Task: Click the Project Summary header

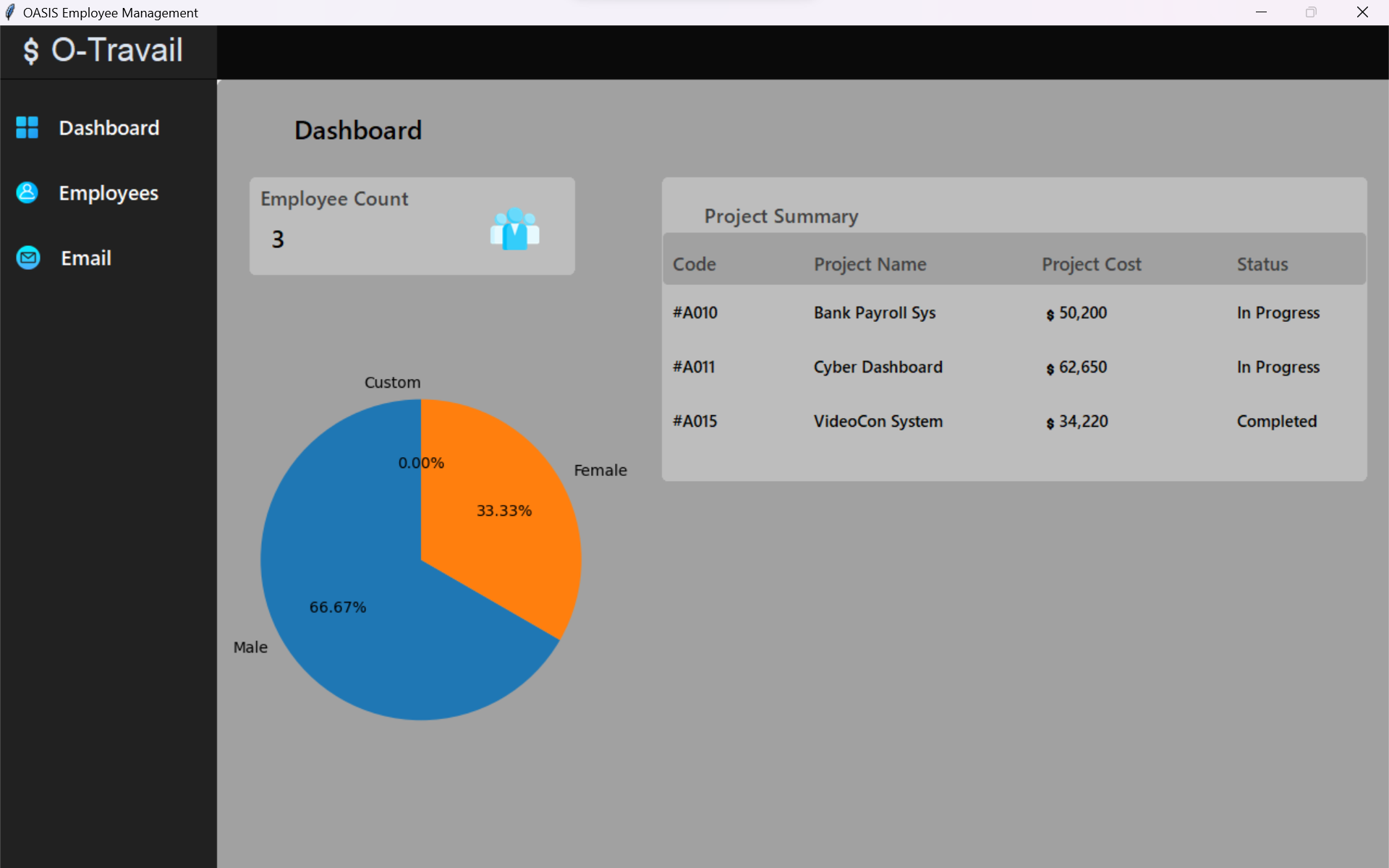Action: (781, 216)
